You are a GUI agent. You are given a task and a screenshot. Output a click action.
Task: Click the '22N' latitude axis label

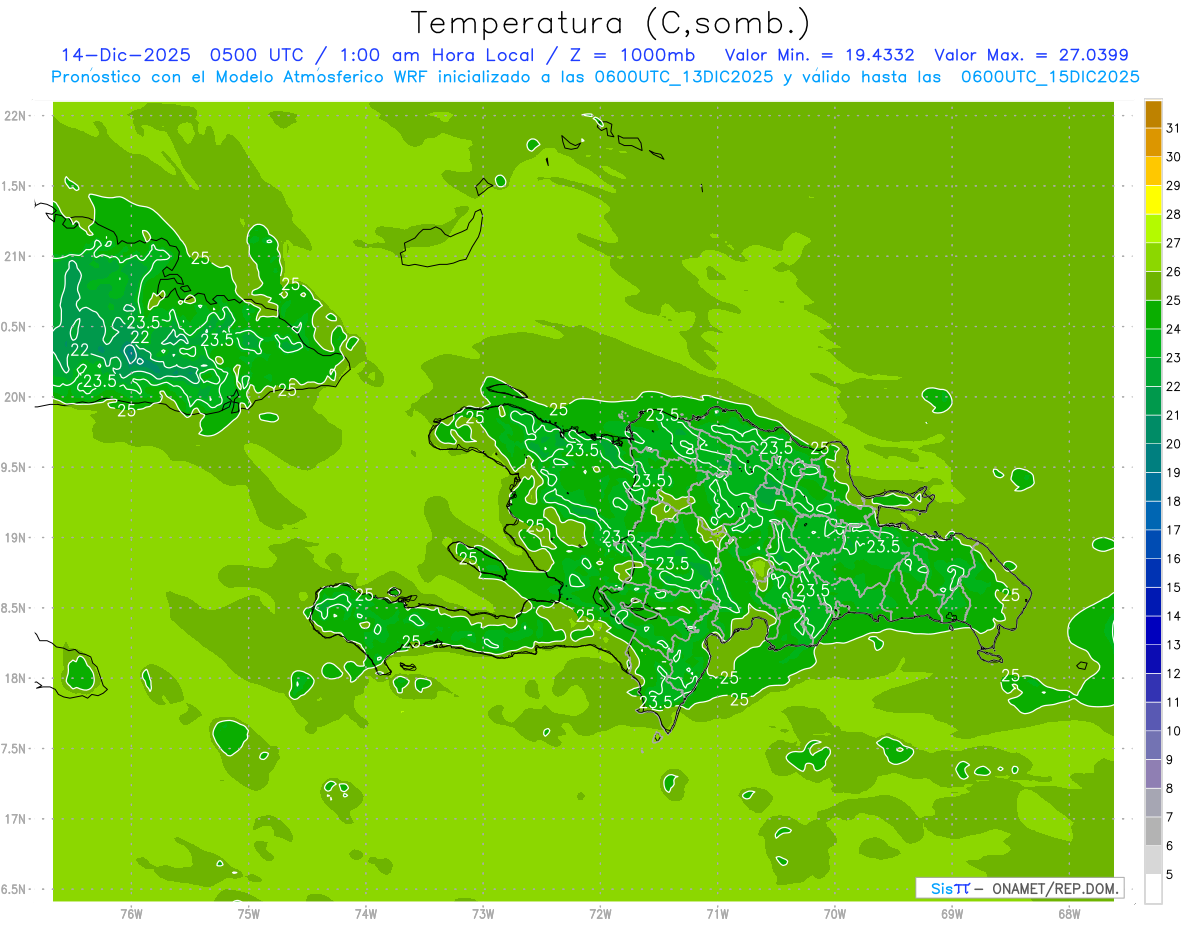[x=15, y=115]
